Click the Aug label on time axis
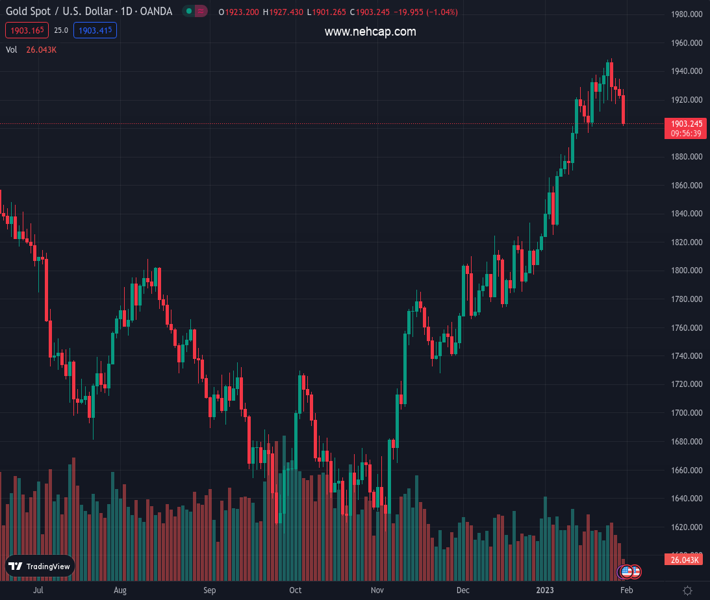 click(121, 591)
